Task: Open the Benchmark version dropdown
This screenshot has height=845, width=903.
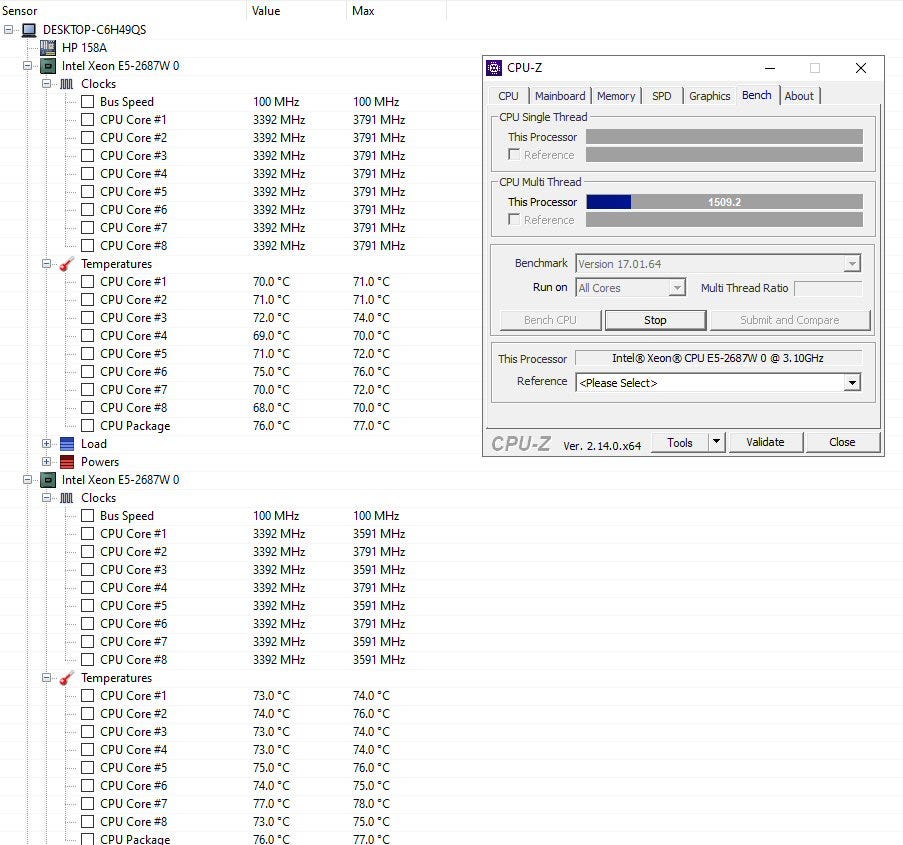Action: coord(852,264)
